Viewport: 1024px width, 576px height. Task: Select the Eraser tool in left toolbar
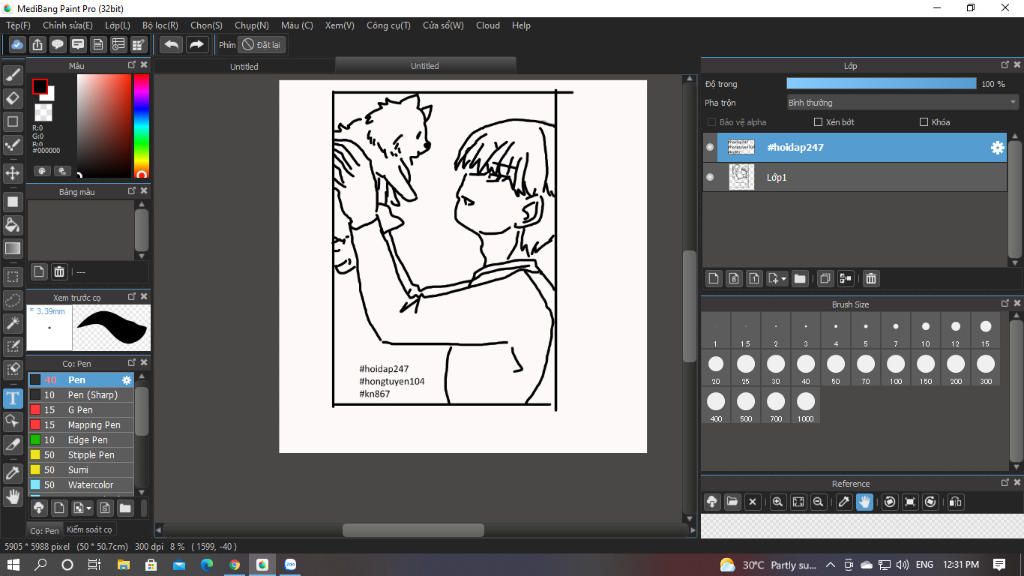click(x=12, y=98)
